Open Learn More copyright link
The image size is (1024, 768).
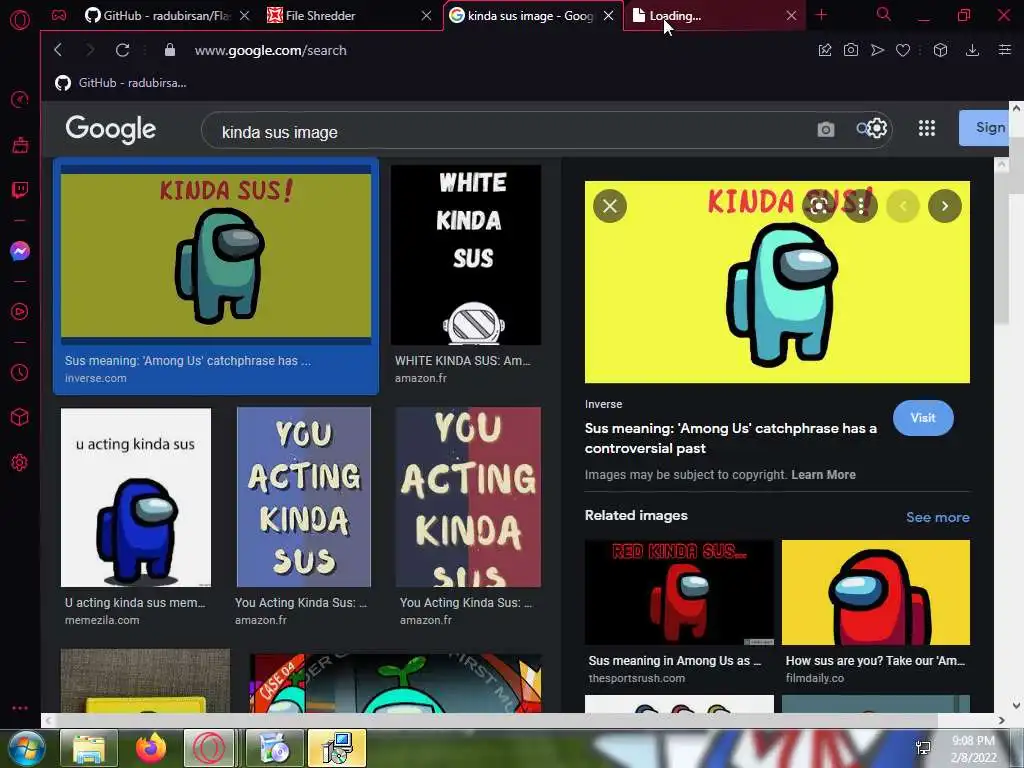point(823,475)
